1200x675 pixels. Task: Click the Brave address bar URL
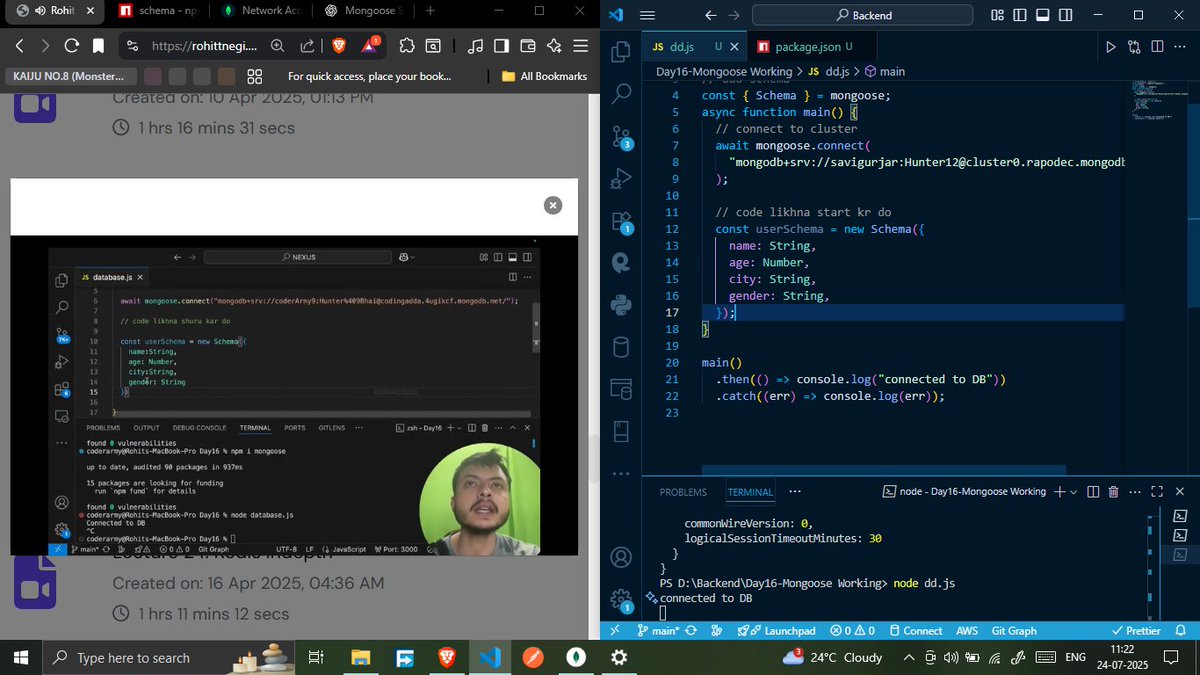click(x=204, y=46)
